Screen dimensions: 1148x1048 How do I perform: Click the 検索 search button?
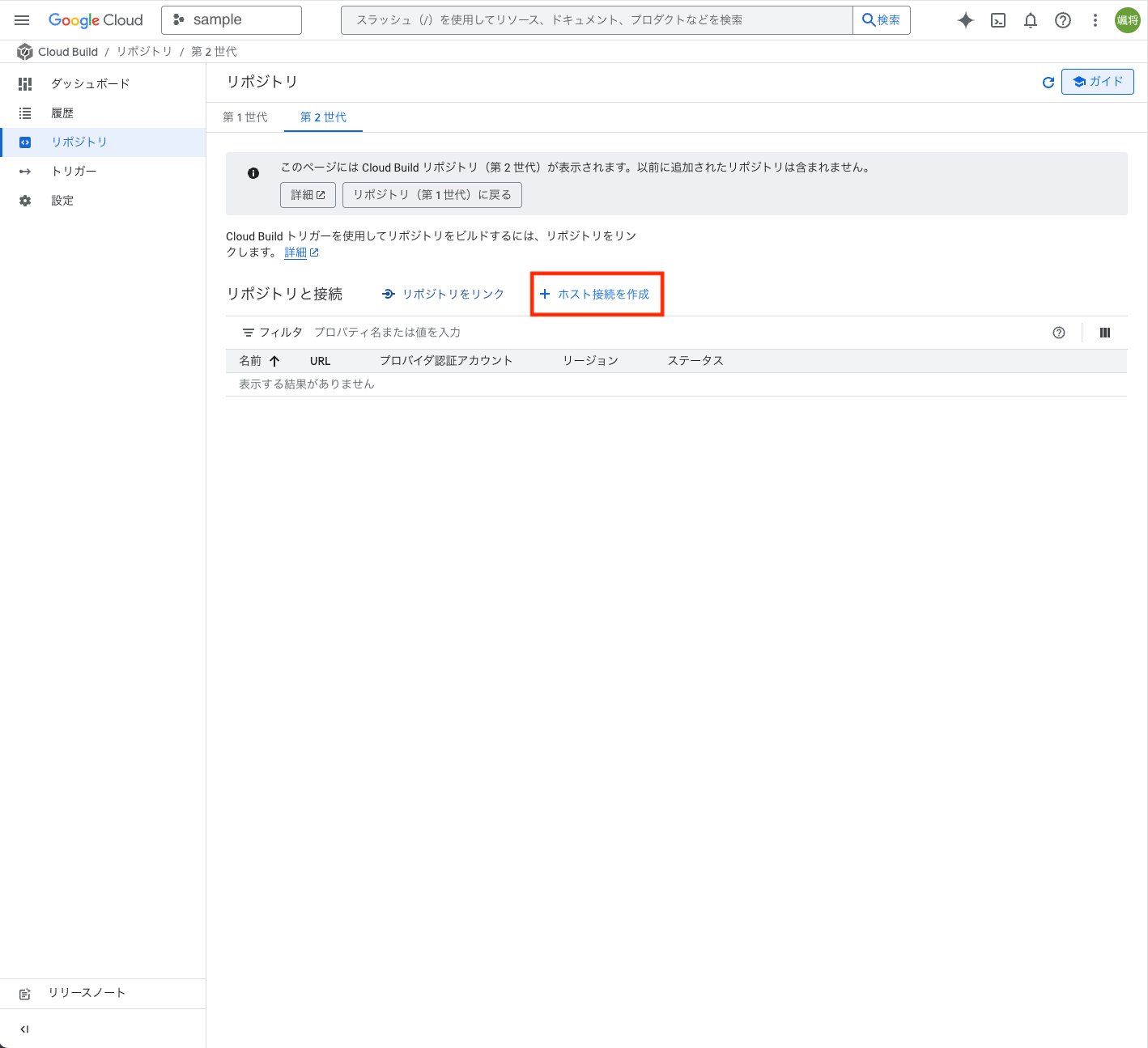882,20
